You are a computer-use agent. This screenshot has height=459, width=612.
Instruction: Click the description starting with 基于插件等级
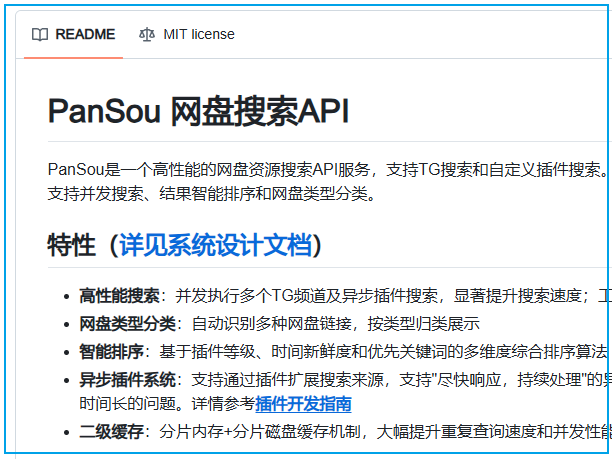coord(380,351)
